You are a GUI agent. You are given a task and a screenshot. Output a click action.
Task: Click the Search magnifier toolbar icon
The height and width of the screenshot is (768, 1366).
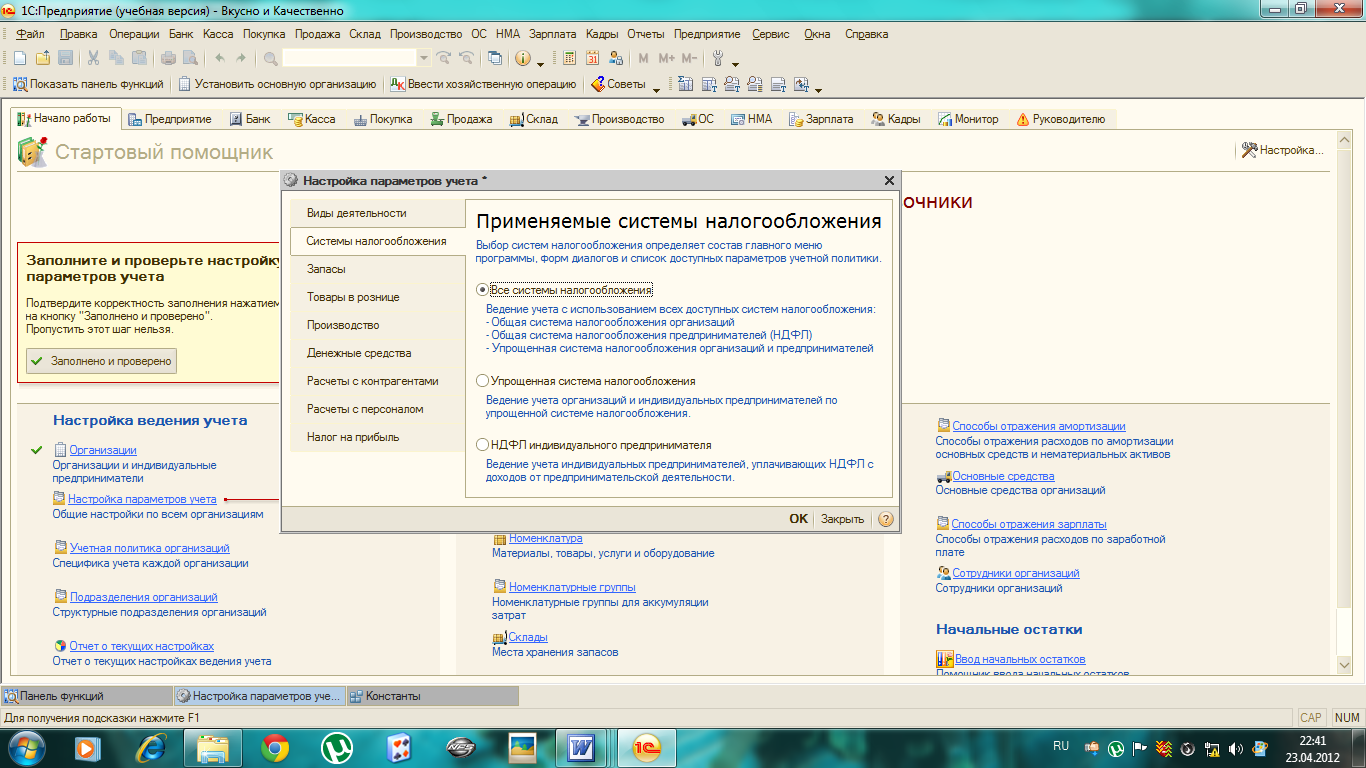270,58
